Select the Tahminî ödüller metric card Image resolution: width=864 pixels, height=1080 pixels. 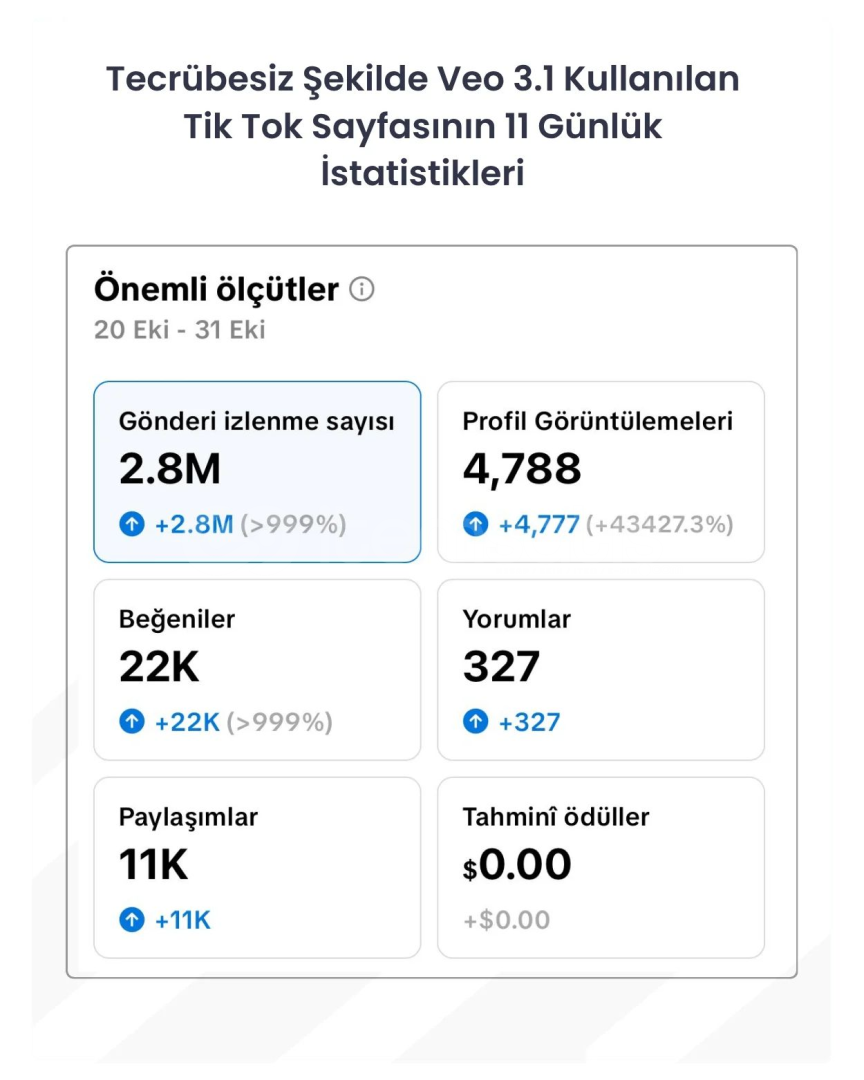click(601, 867)
